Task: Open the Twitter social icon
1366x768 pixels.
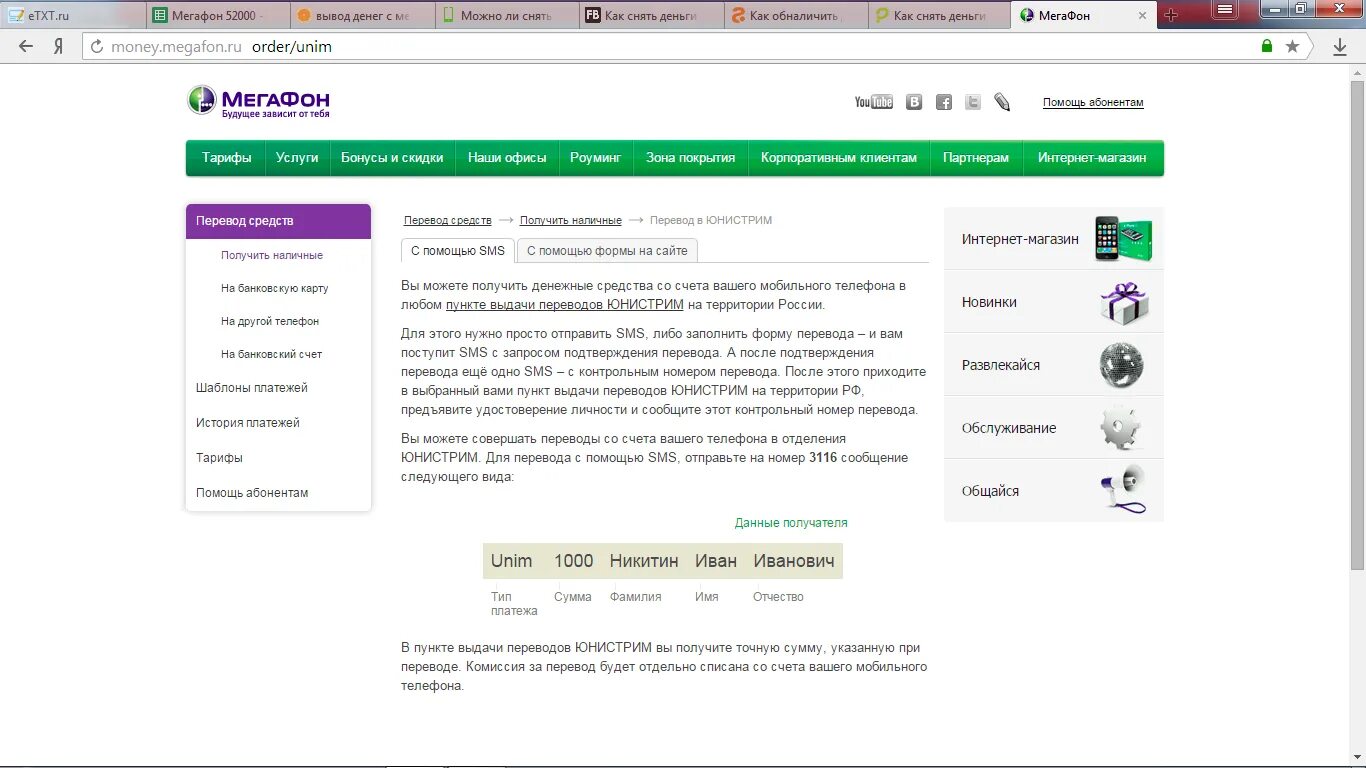Action: (x=973, y=102)
